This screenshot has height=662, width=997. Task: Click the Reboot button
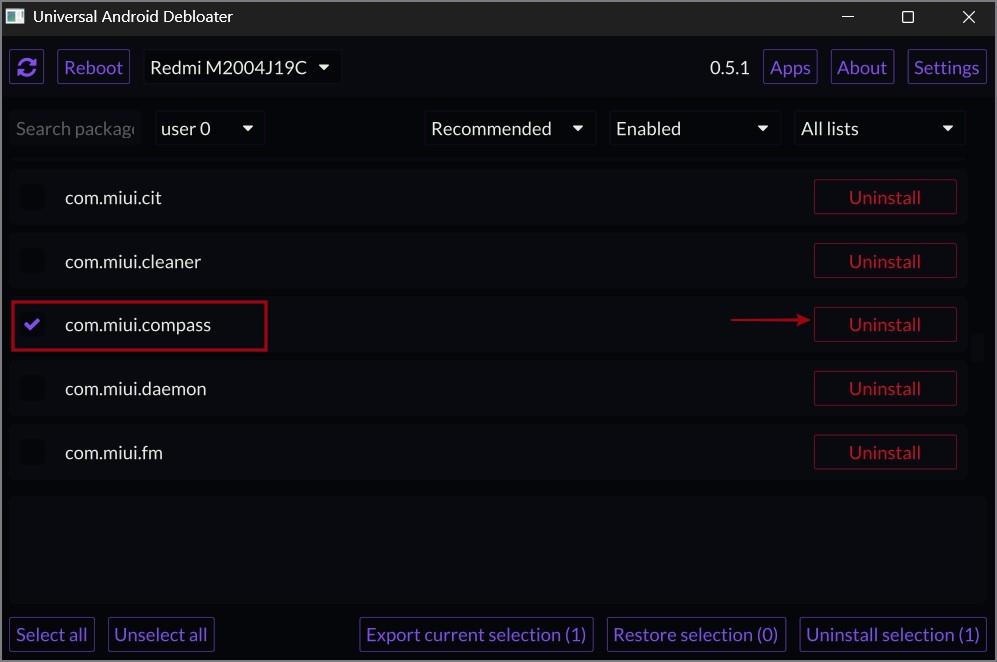click(93, 67)
